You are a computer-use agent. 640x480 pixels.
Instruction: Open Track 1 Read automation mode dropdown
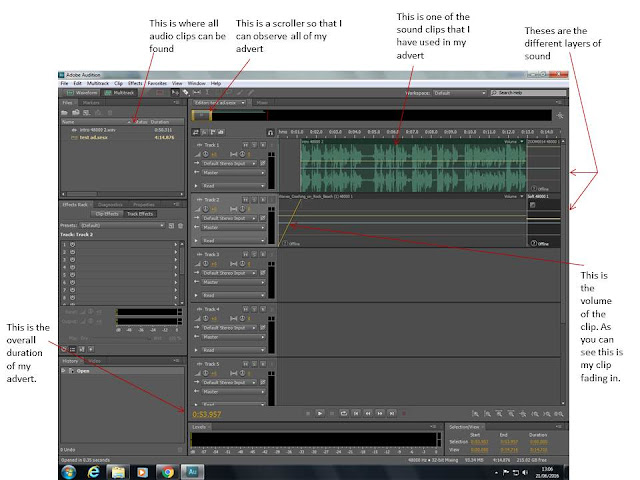click(x=233, y=186)
